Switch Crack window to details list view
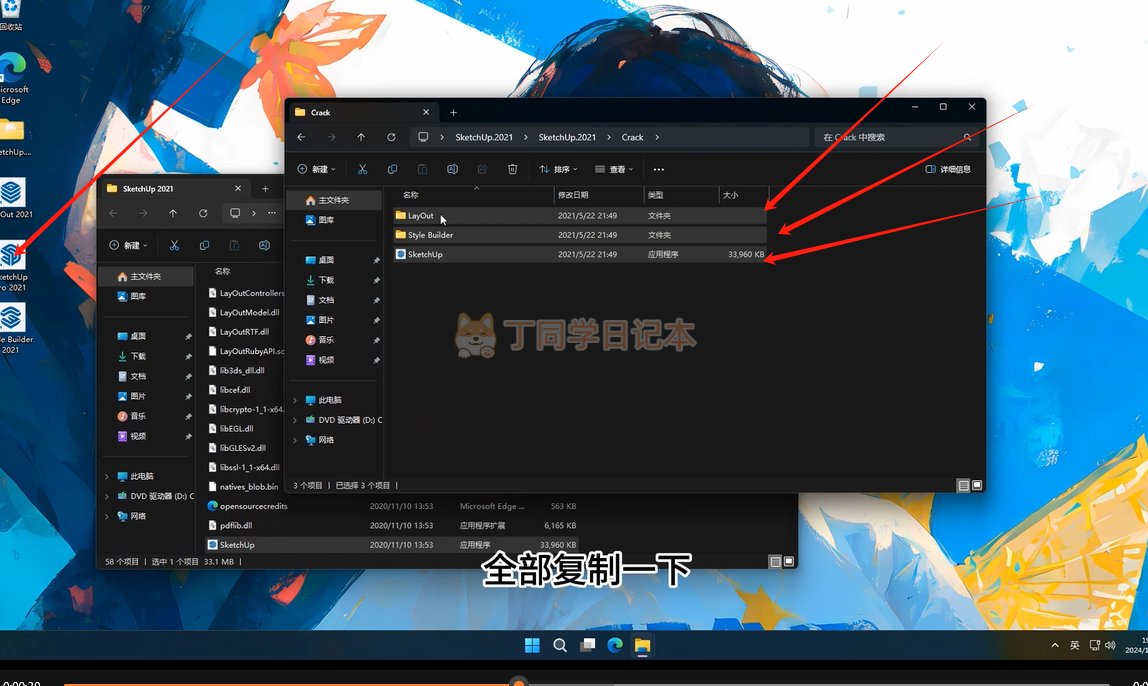1148x686 pixels. 963,485
